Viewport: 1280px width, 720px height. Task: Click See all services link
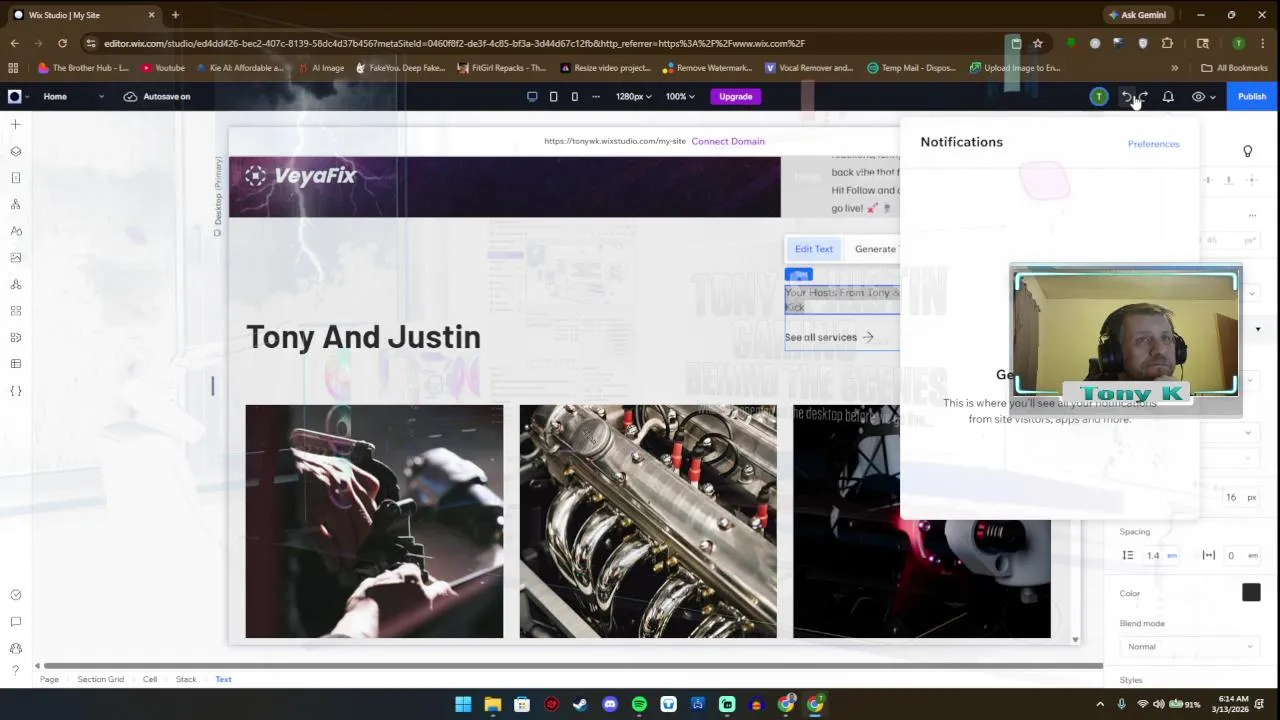point(829,337)
